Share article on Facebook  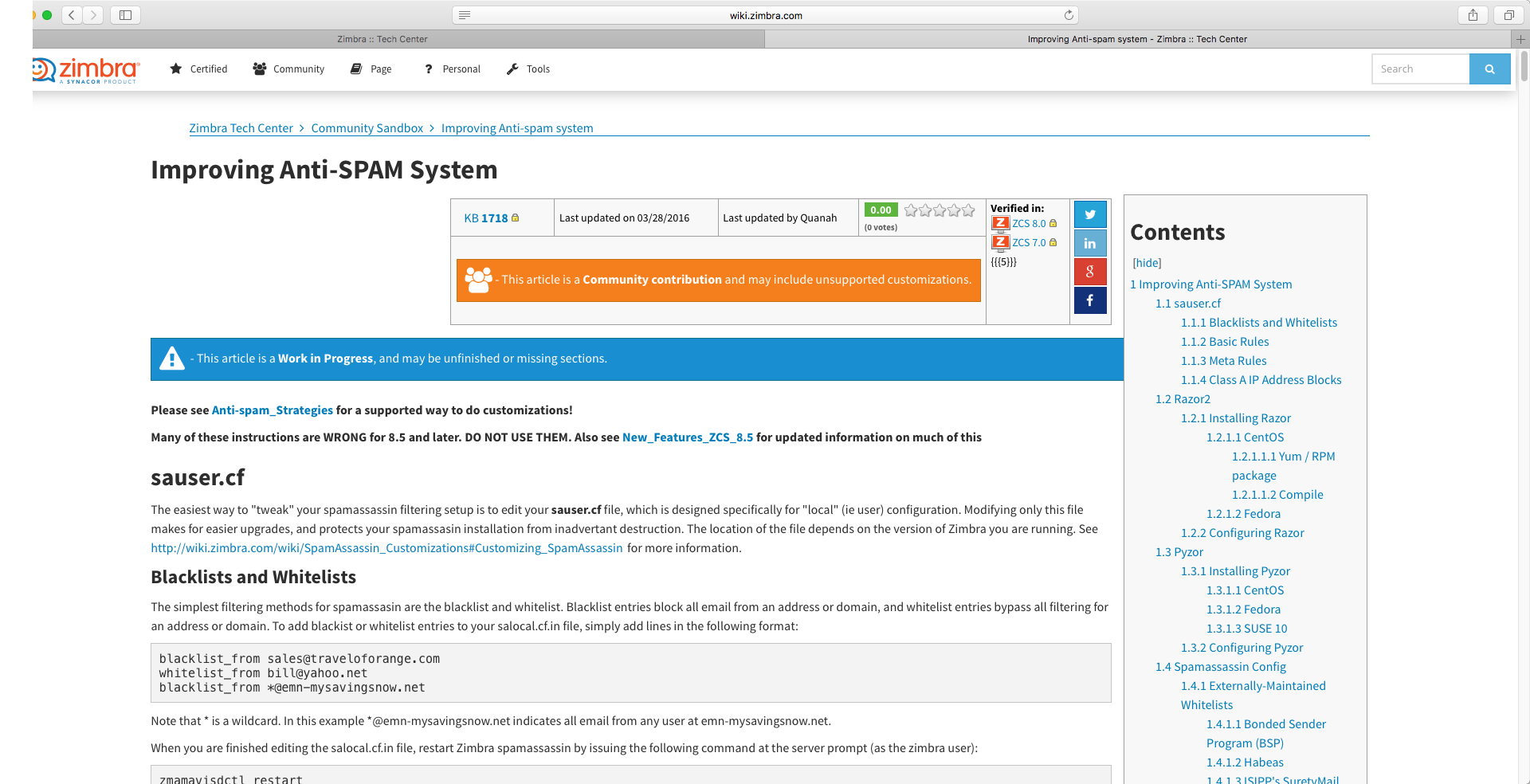tap(1089, 300)
